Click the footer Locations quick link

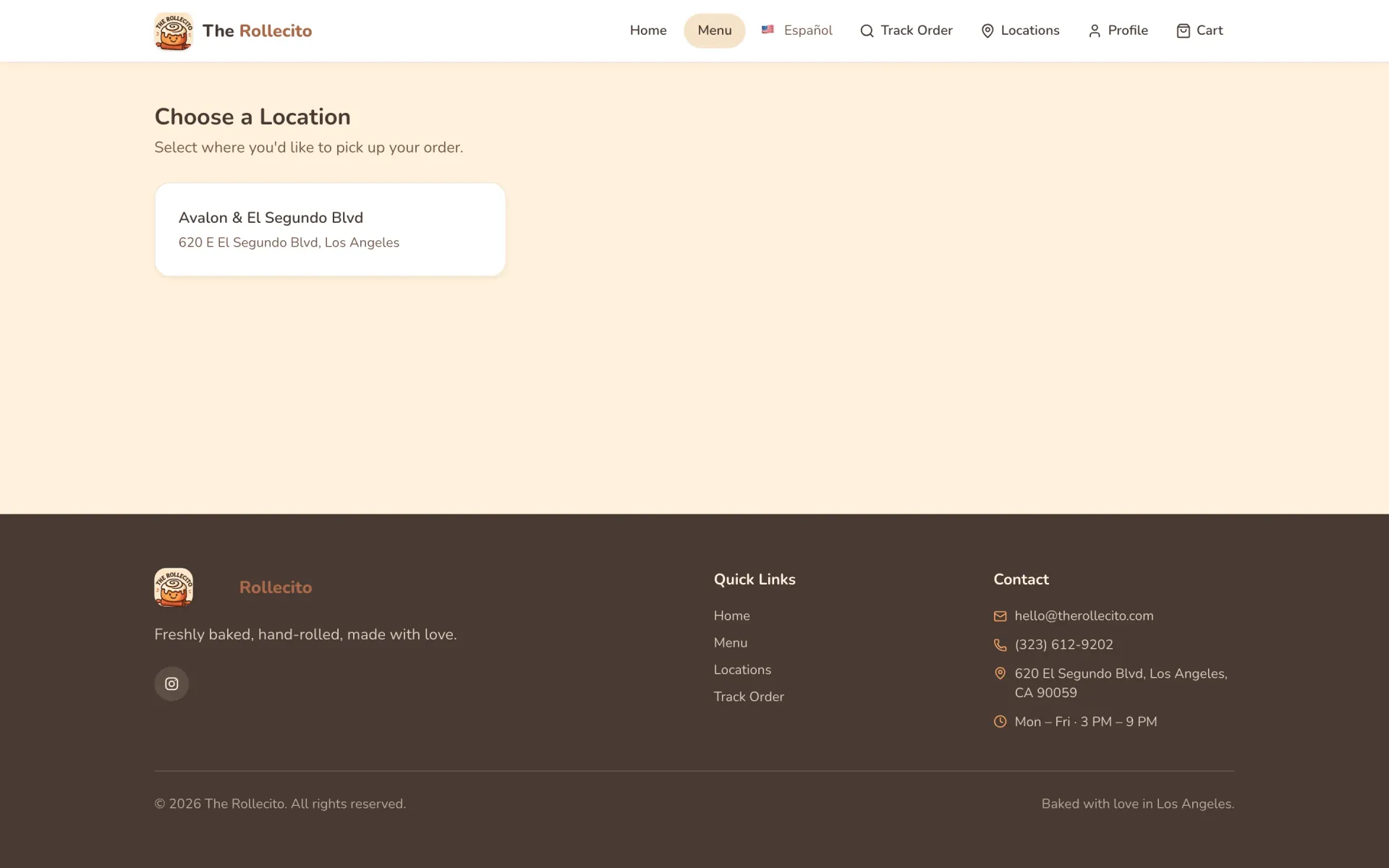coord(742,670)
